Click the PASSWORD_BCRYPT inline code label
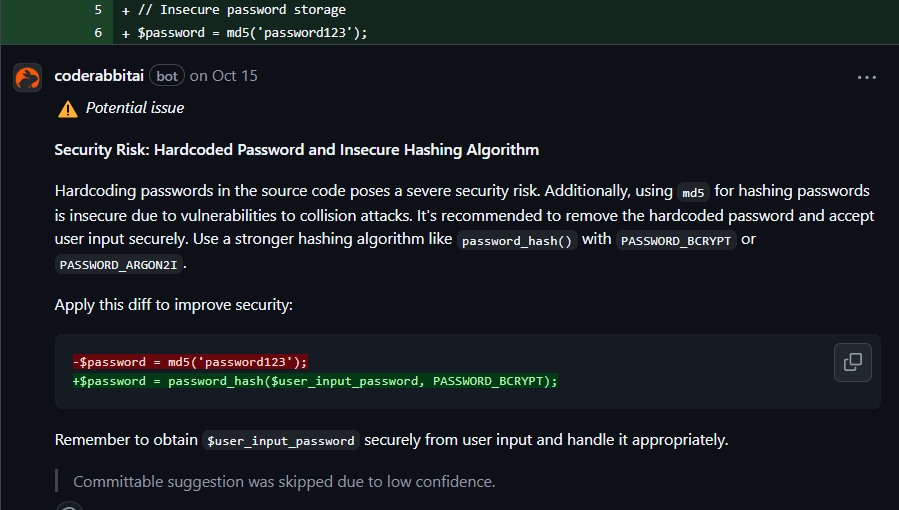This screenshot has height=510, width=899. click(x=676, y=241)
